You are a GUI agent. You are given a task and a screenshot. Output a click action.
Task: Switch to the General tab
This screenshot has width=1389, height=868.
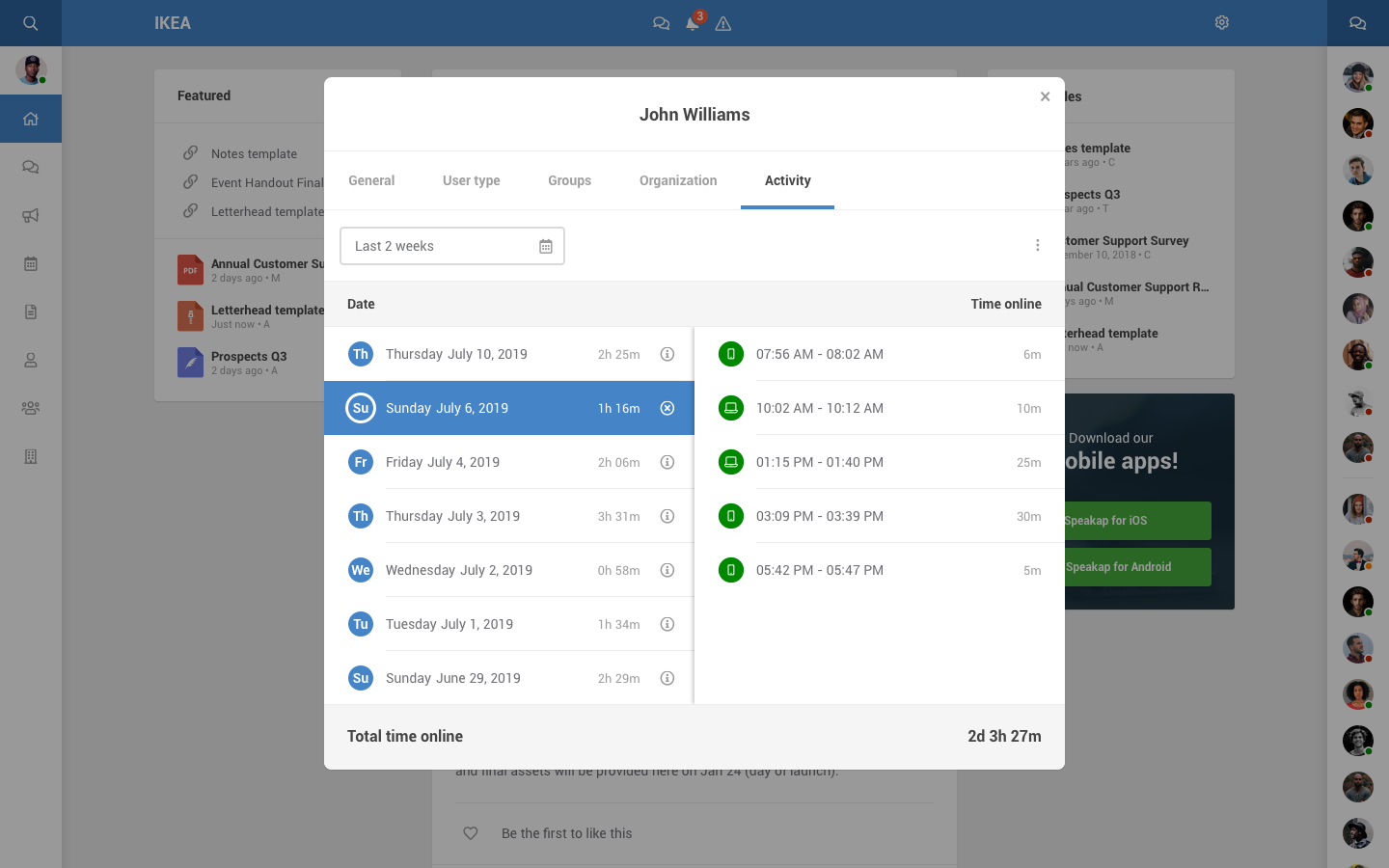pos(371,180)
